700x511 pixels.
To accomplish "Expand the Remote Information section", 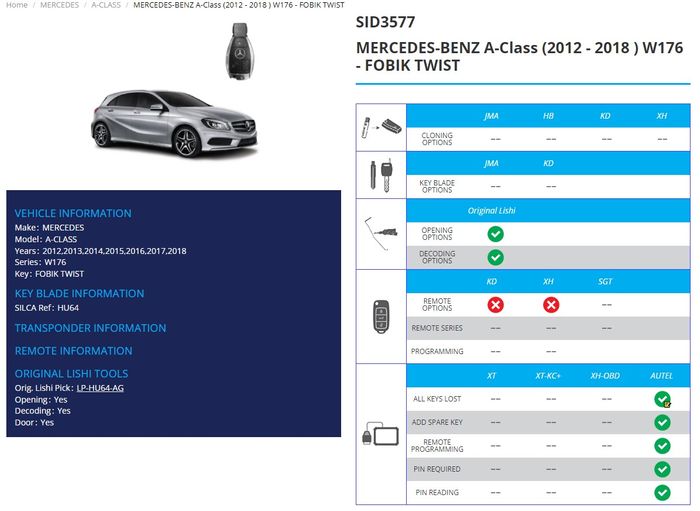I will click(x=73, y=351).
